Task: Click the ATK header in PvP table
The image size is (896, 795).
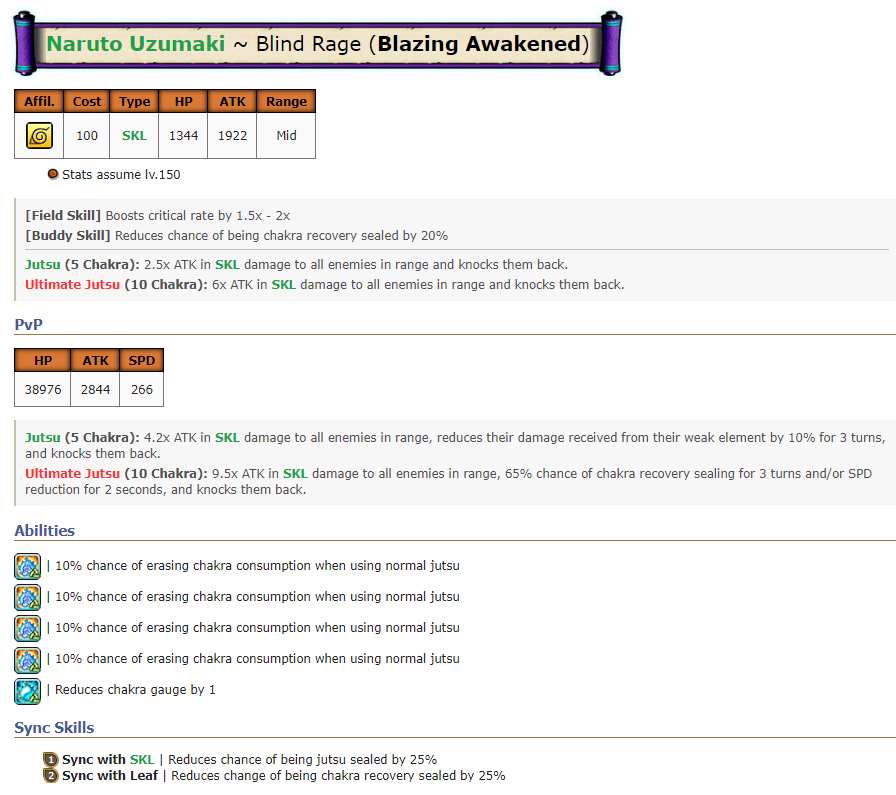Action: [95, 361]
